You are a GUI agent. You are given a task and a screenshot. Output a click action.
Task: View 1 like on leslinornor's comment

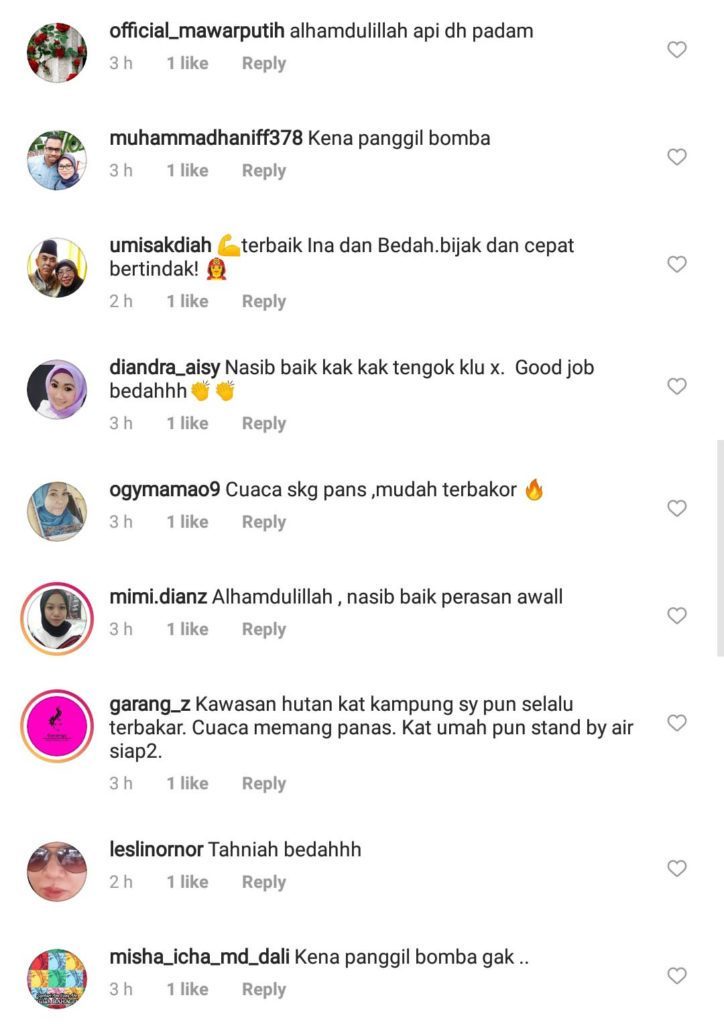[x=187, y=882]
